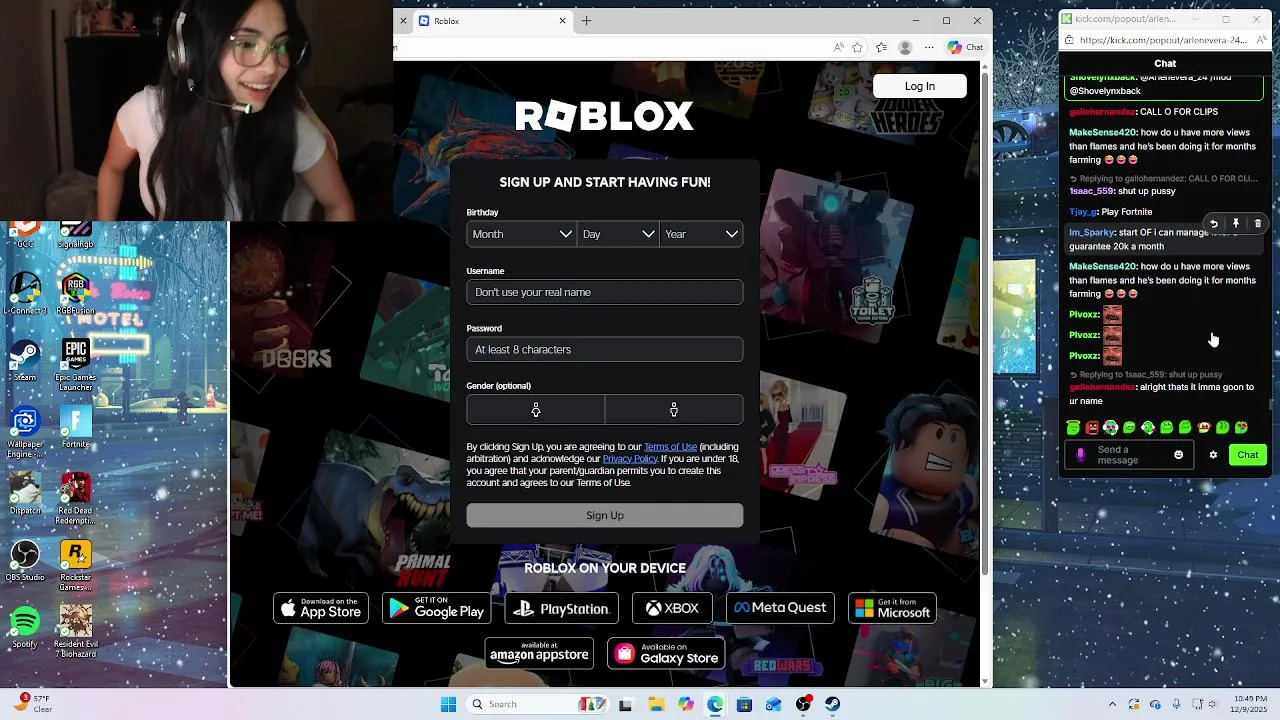Open the Steam desktop shortcut
This screenshot has height=720, width=1280.
(x=25, y=360)
